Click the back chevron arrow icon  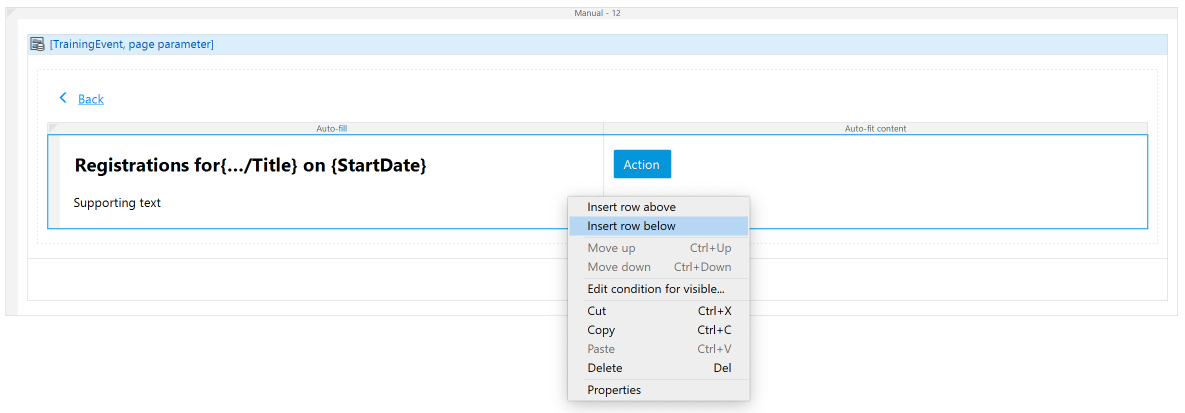[63, 98]
